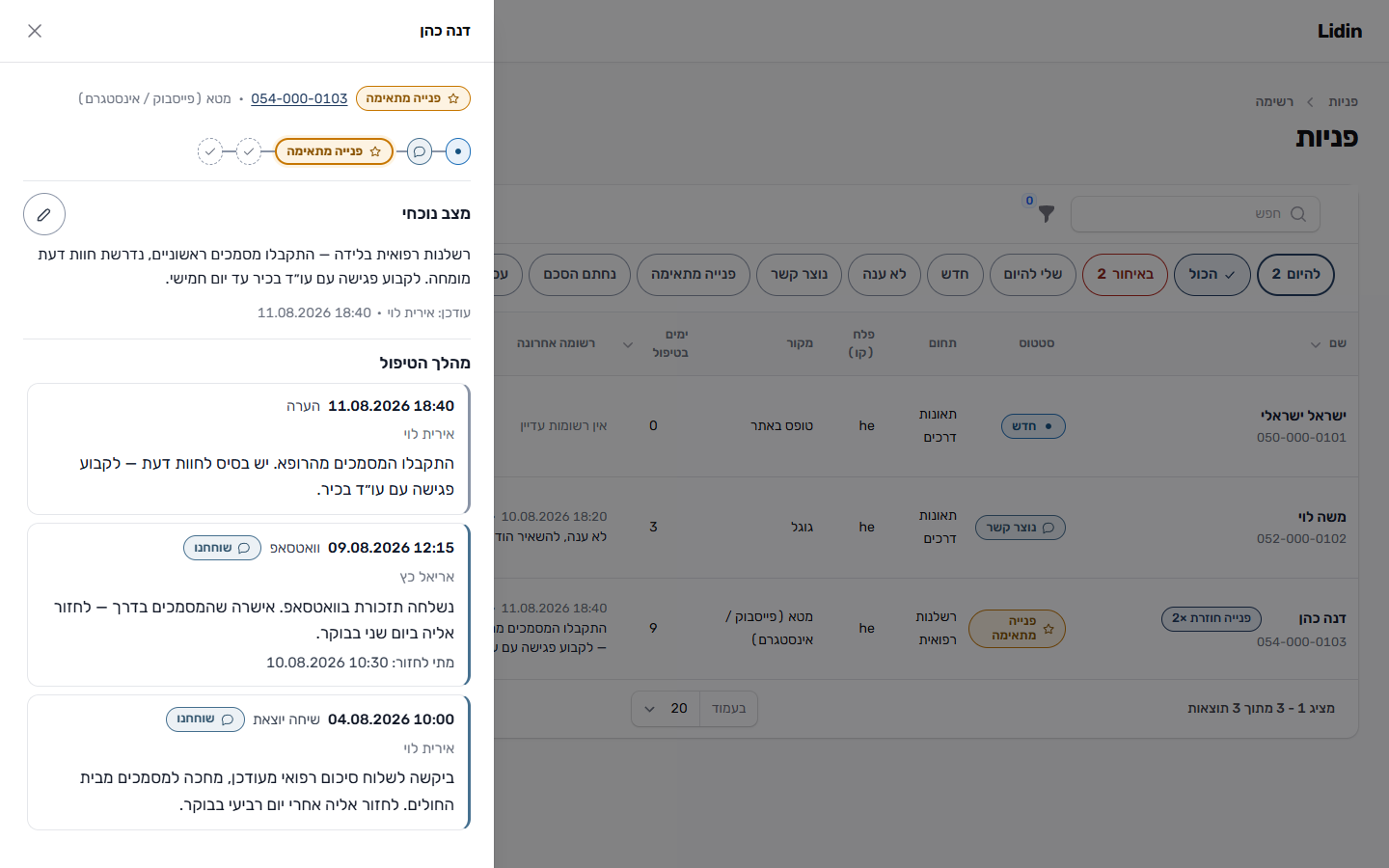This screenshot has width=1389, height=868.
Task: Click the Lidin logo
Action: click(1340, 31)
